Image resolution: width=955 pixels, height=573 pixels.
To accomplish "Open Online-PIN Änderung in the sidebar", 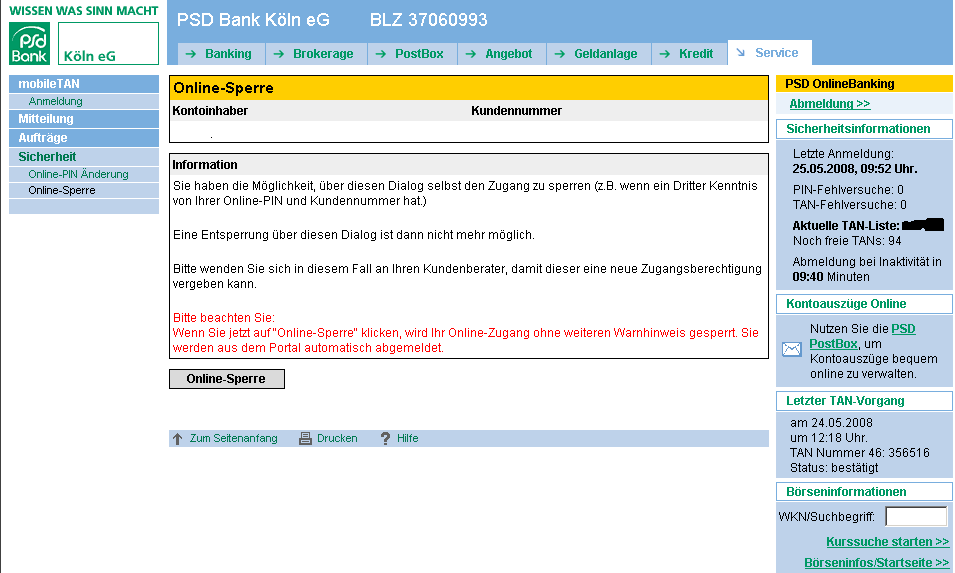I will point(84,174).
